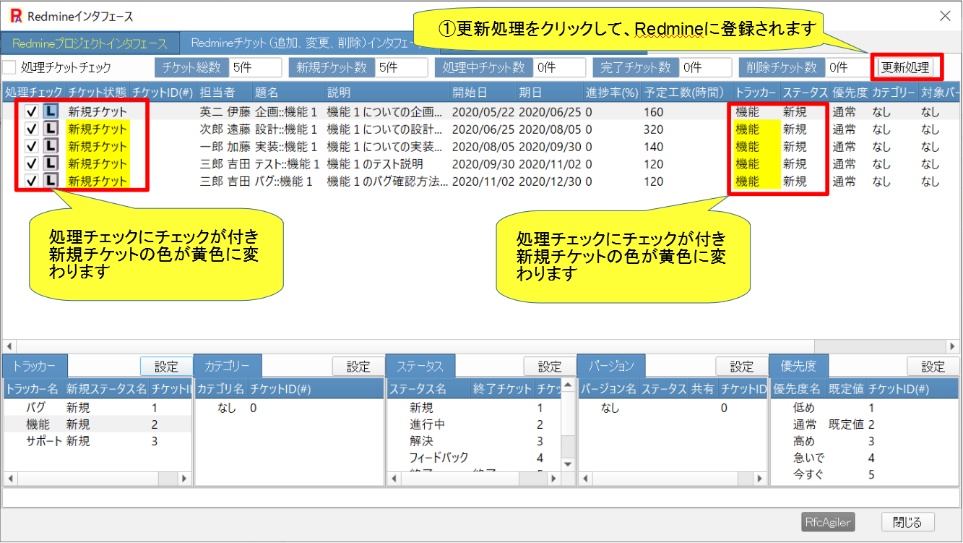Click the L icon in the 英二 伊藤 row

[50, 111]
